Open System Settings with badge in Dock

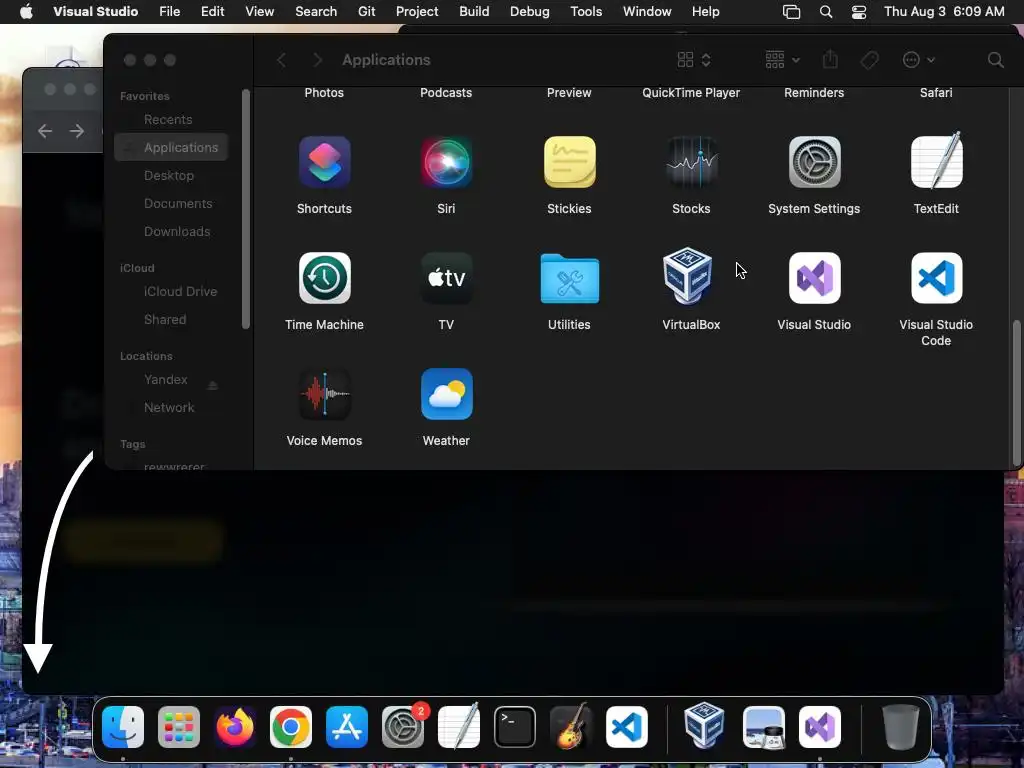pyautogui.click(x=403, y=727)
